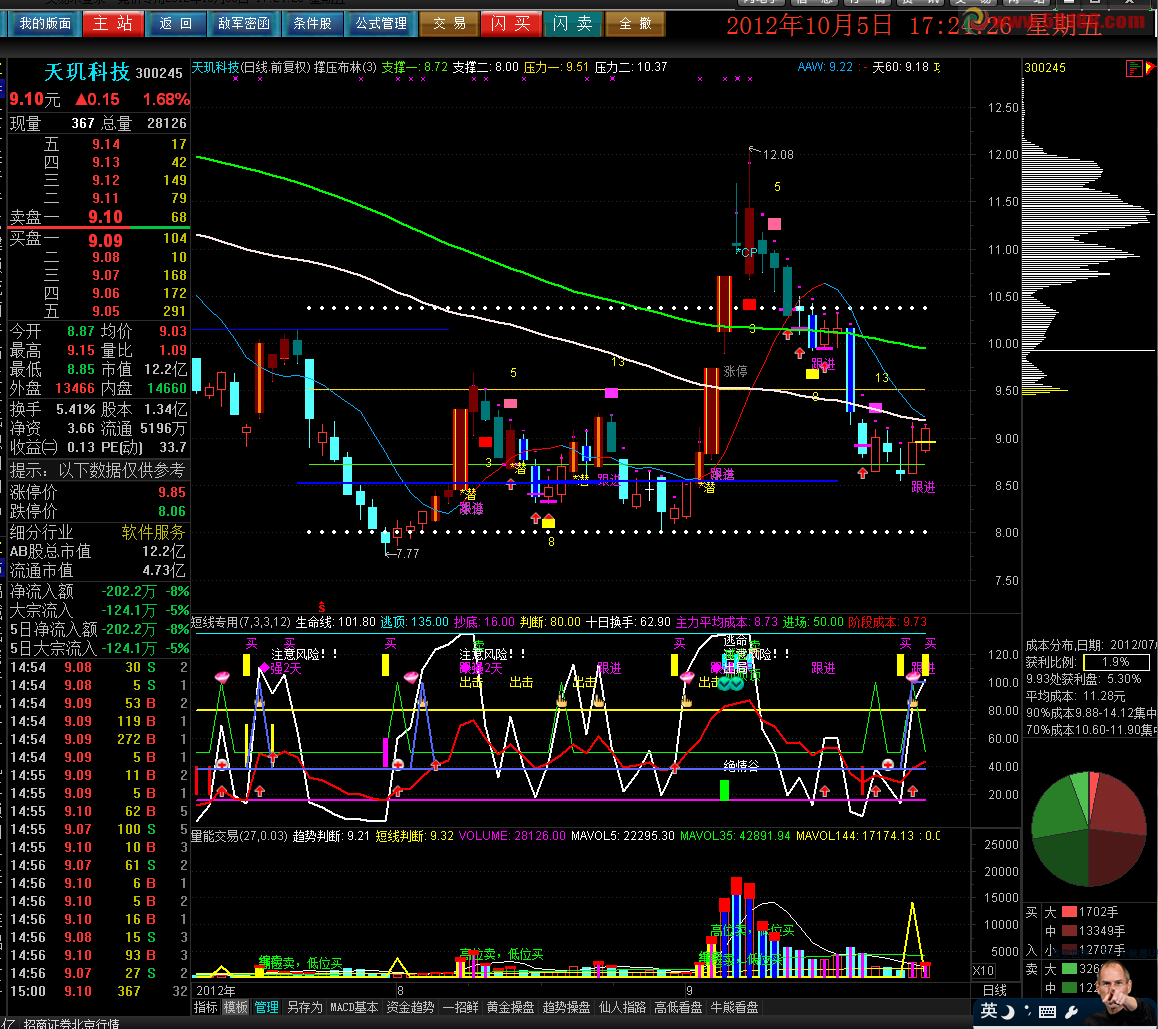This screenshot has width=1158, height=1029.
Task: Switch to the 仙人指路 template
Action: (623, 1008)
